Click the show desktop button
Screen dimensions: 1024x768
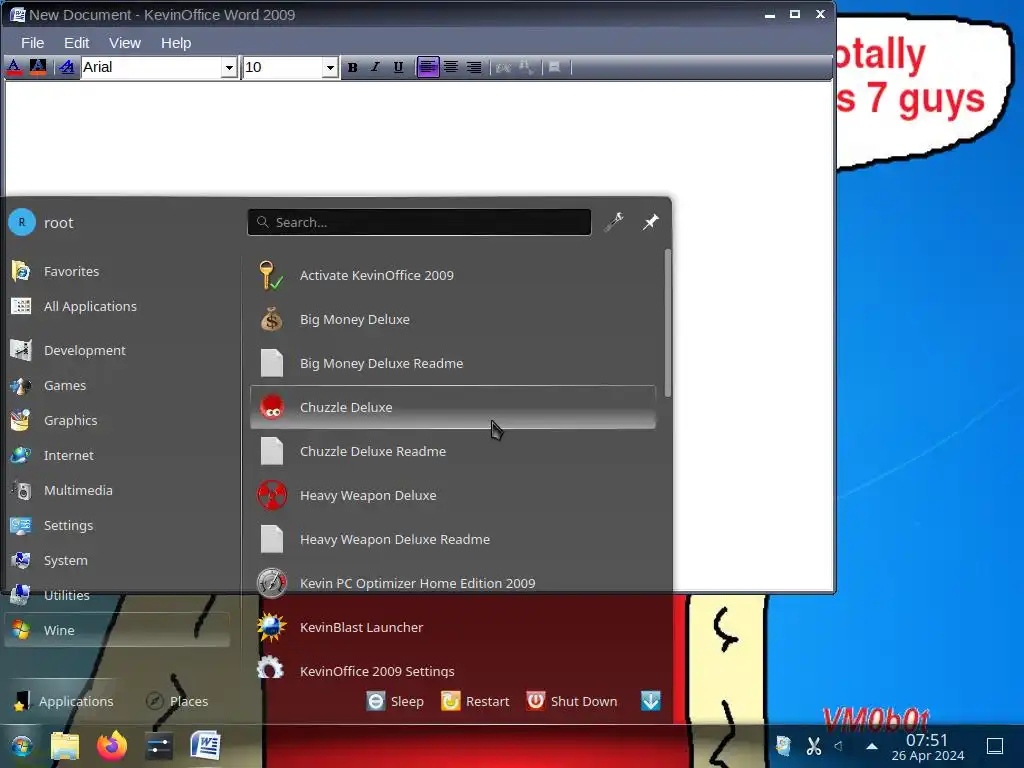995,746
